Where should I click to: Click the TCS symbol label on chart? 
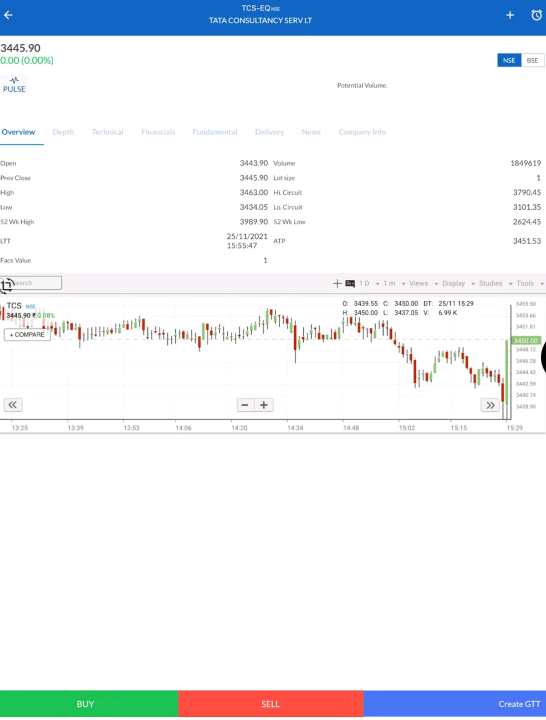(14, 306)
